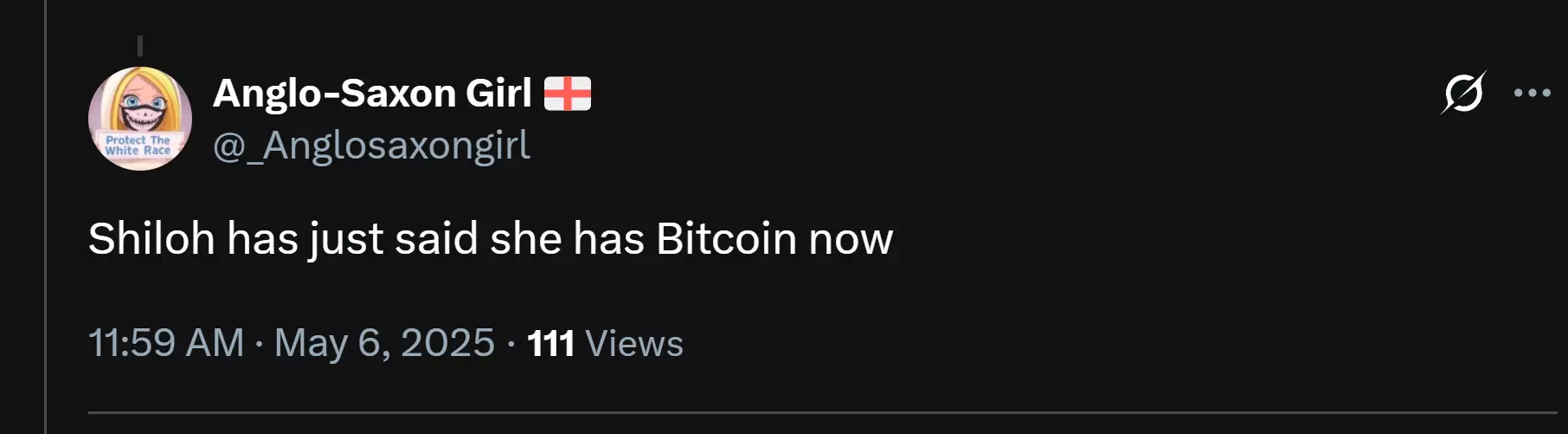This screenshot has width=1568, height=434.
Task: Click the vertical border line at left edge
Action: pos(45,217)
